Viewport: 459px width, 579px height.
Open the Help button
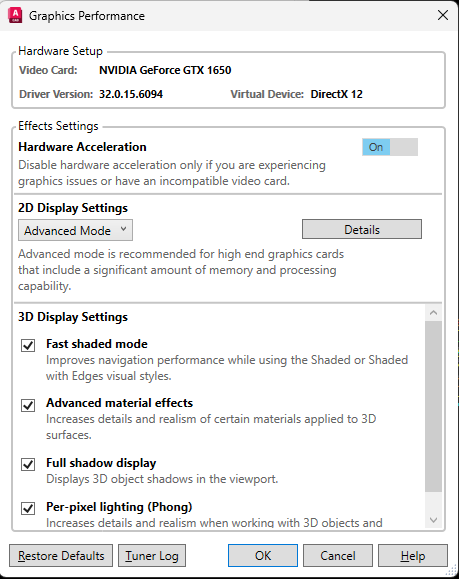[x=413, y=555]
